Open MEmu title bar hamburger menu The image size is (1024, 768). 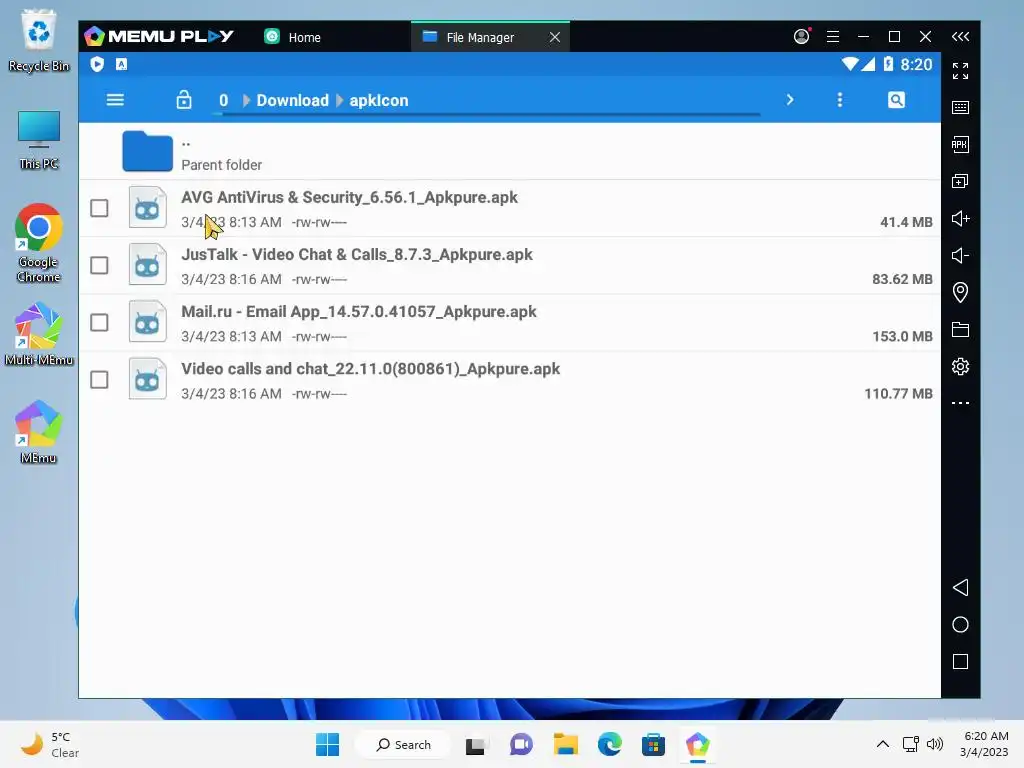[x=833, y=37]
